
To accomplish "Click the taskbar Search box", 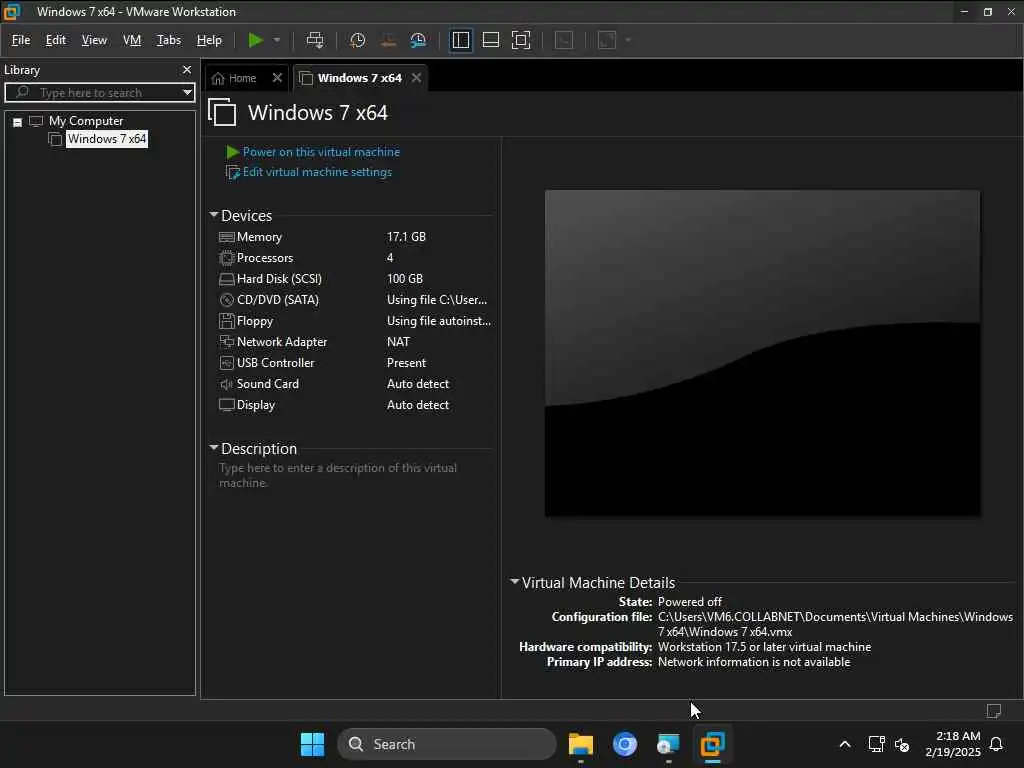I will pyautogui.click(x=447, y=744).
